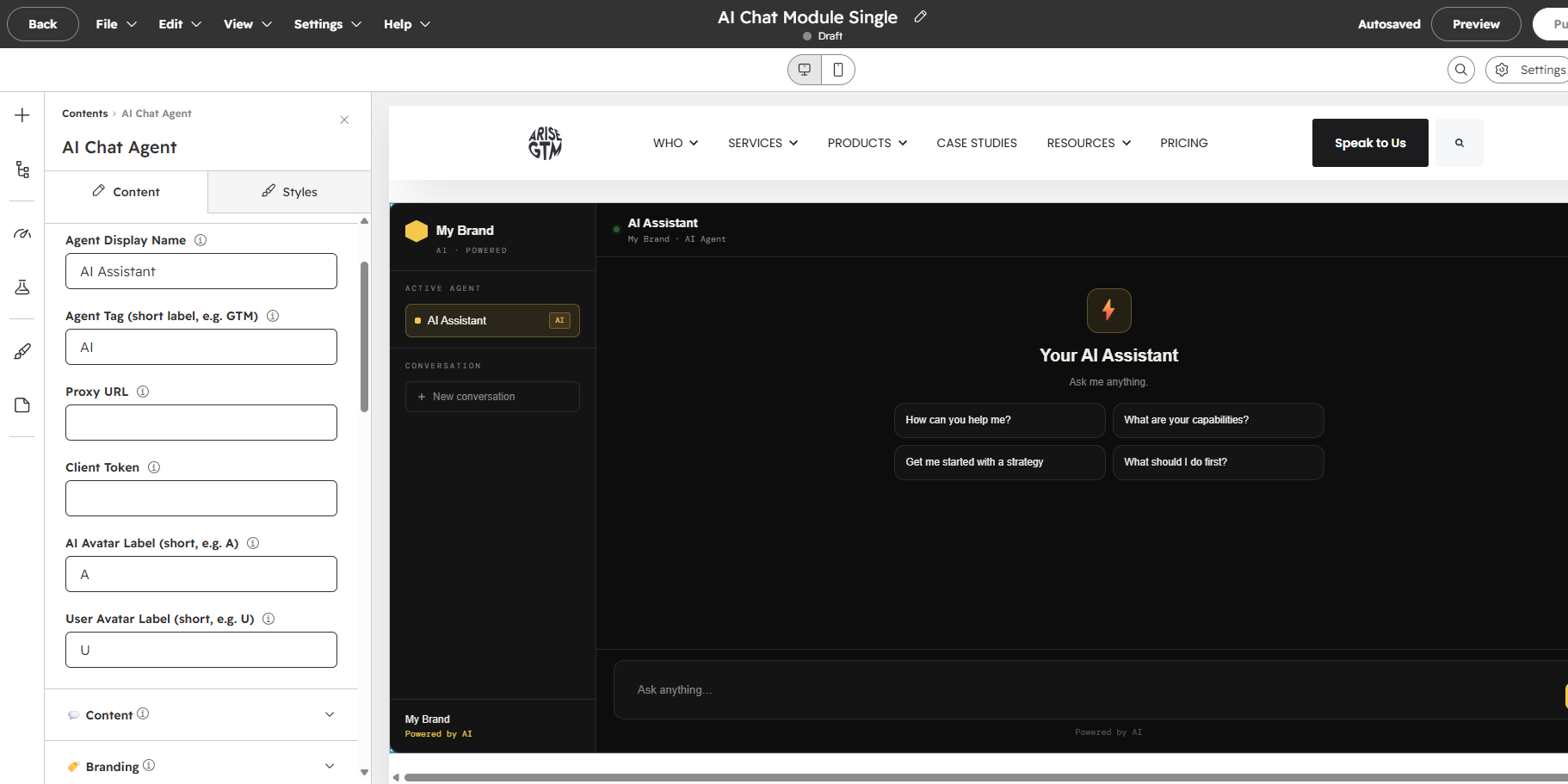Expand the SERVICES nav dropdown
The width and height of the screenshot is (1568, 784).
(762, 143)
